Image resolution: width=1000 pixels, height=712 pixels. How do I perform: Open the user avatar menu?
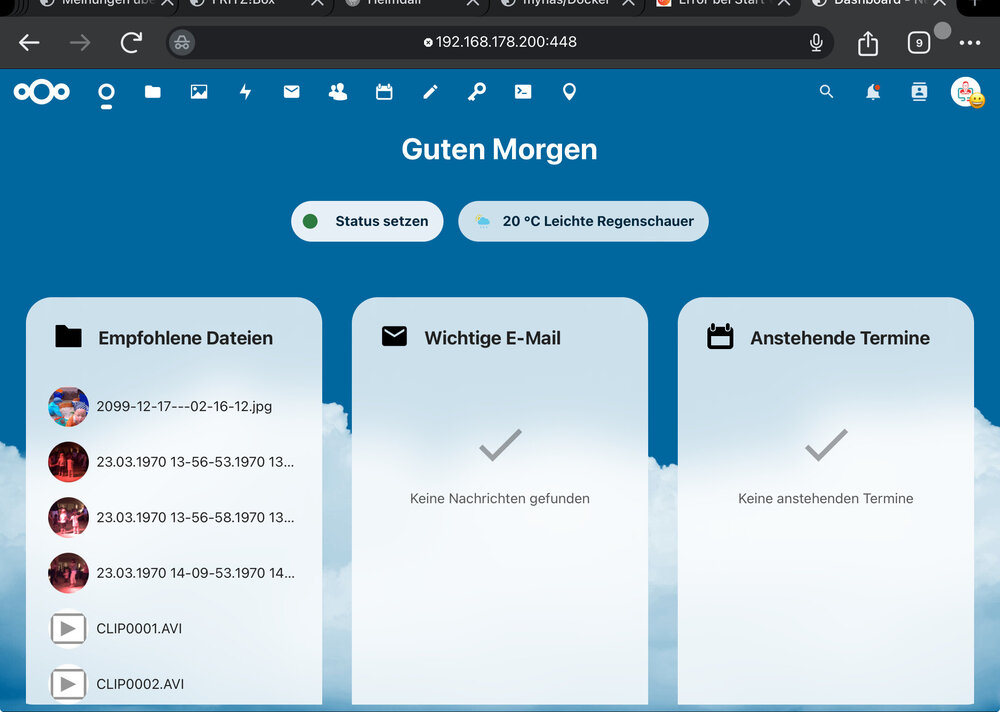(967, 92)
